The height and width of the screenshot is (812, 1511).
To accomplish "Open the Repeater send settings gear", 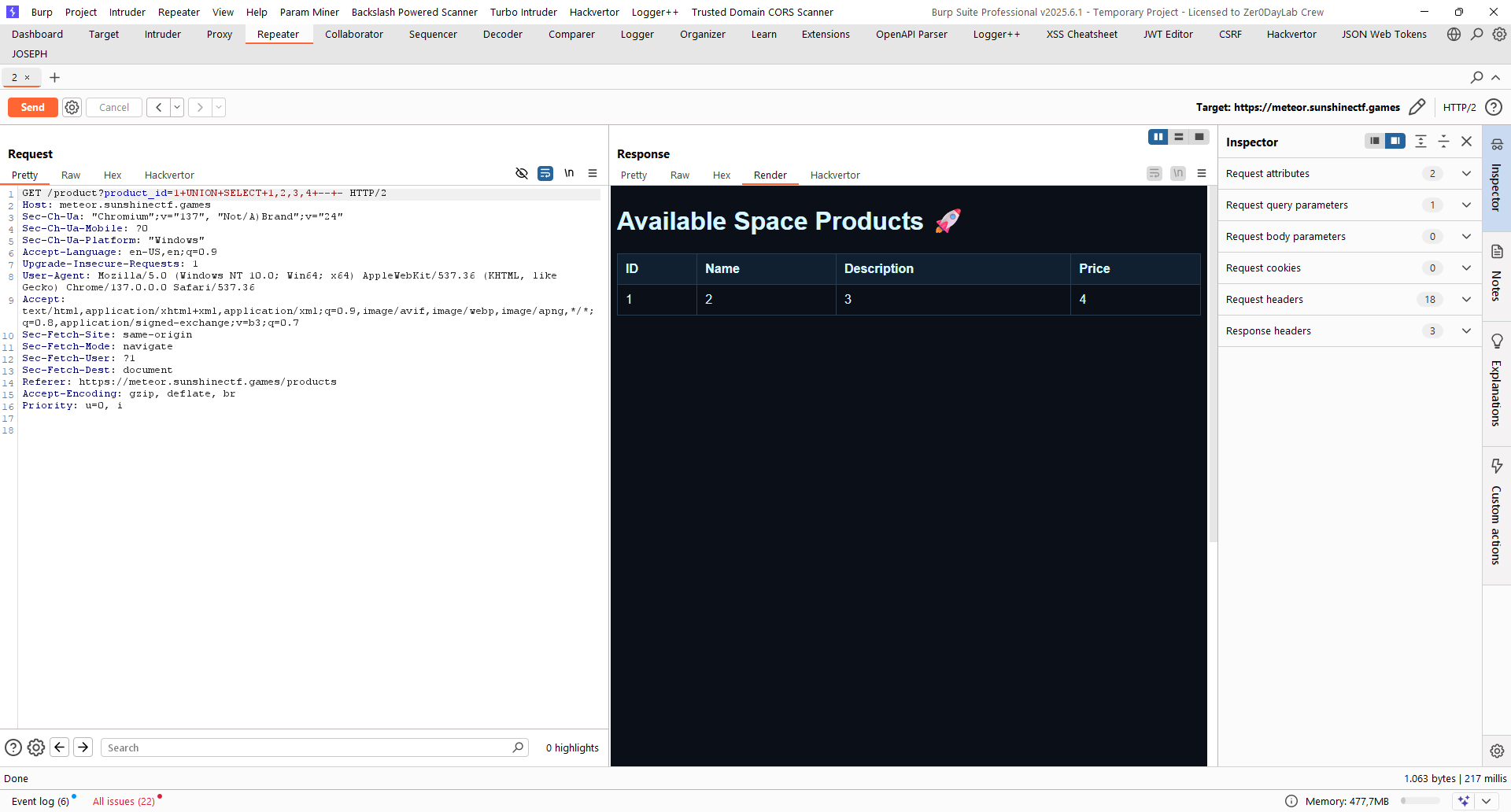I will (x=72, y=108).
